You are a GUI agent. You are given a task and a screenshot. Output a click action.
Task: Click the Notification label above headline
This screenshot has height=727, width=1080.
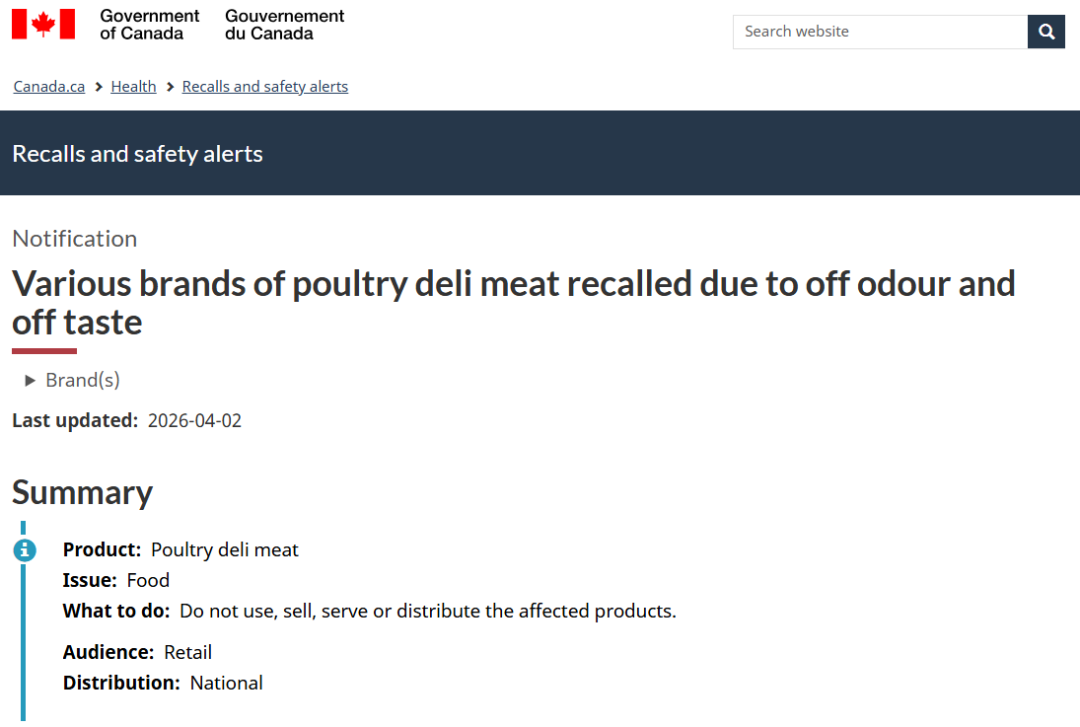[x=75, y=238]
